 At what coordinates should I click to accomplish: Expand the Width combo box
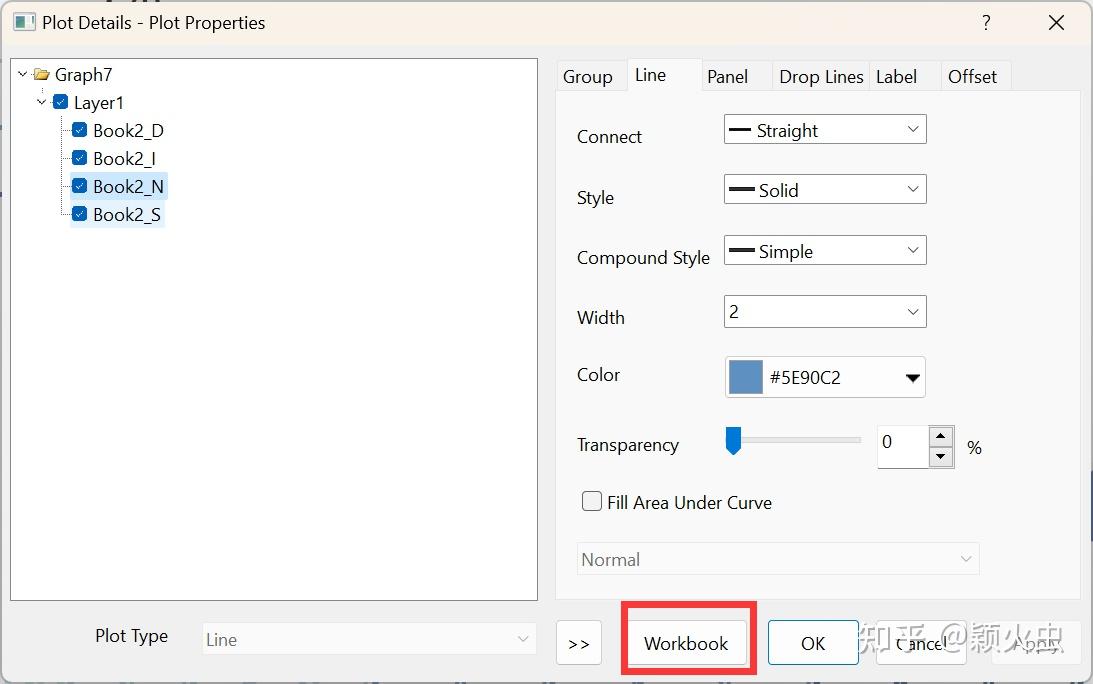click(912, 312)
